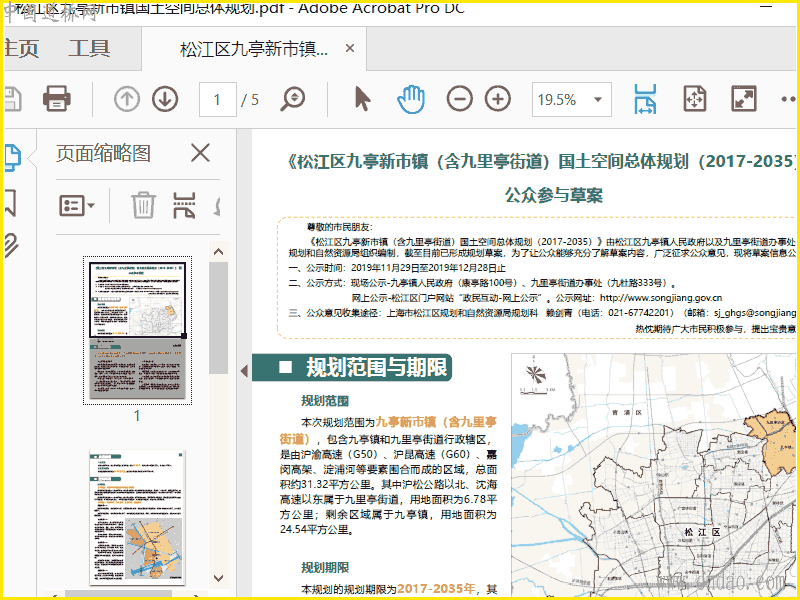This screenshot has height=600, width=800.
Task: Click the Print icon in the toolbar
Action: [57, 99]
